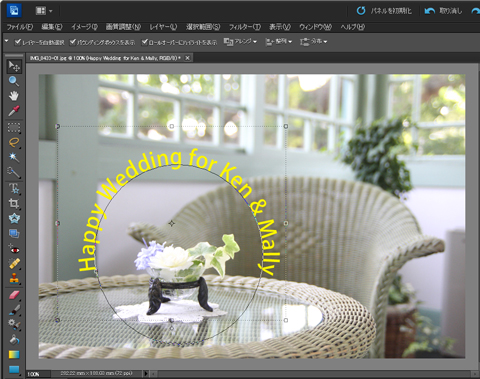This screenshot has width=480, height=379.
Task: Open the イメージ(I) menu
Action: pyautogui.click(x=84, y=27)
